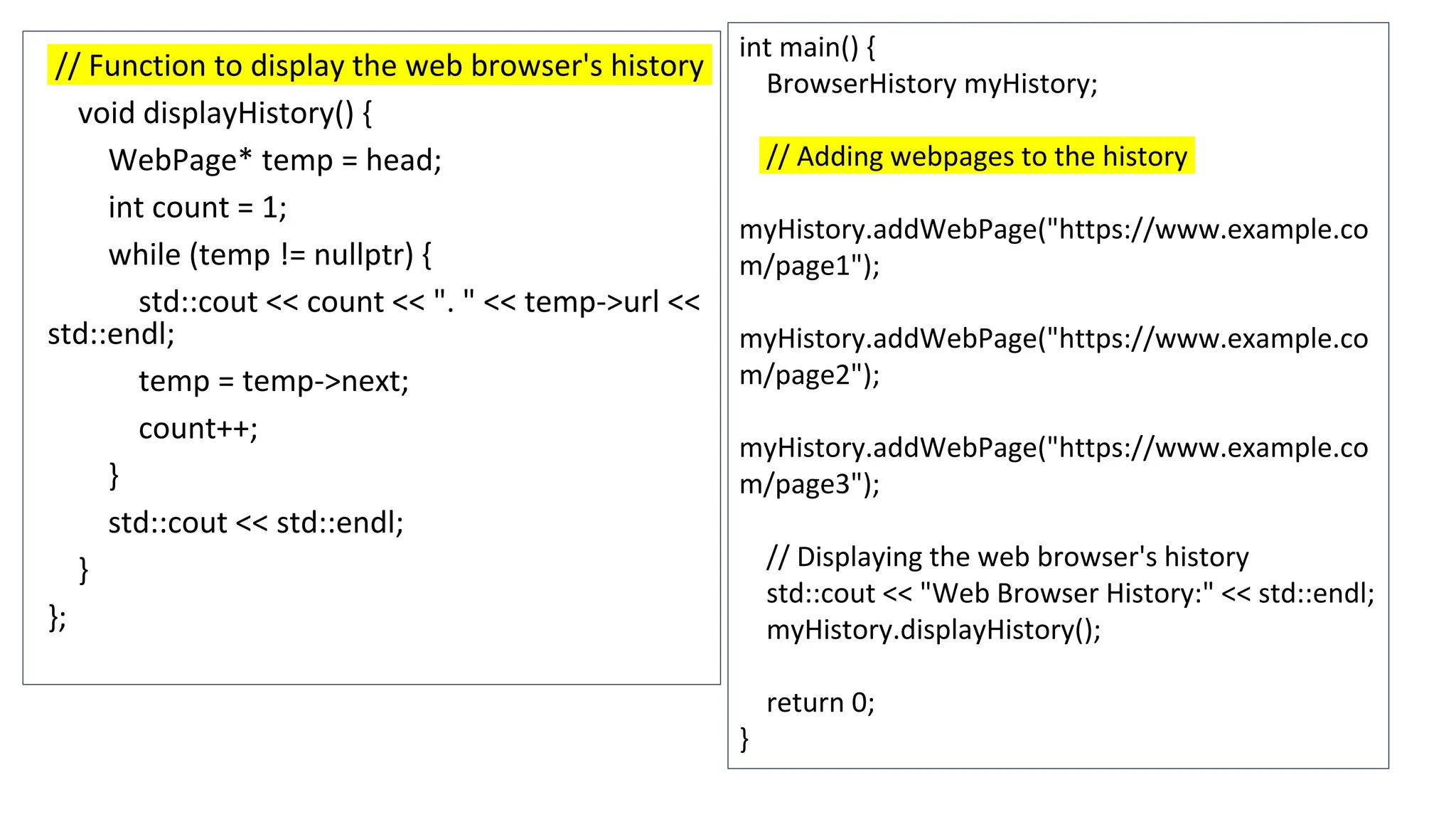Click the wrapped "std::endl;" text on left
Image resolution: width=1456 pixels, height=819 pixels.
(x=112, y=334)
